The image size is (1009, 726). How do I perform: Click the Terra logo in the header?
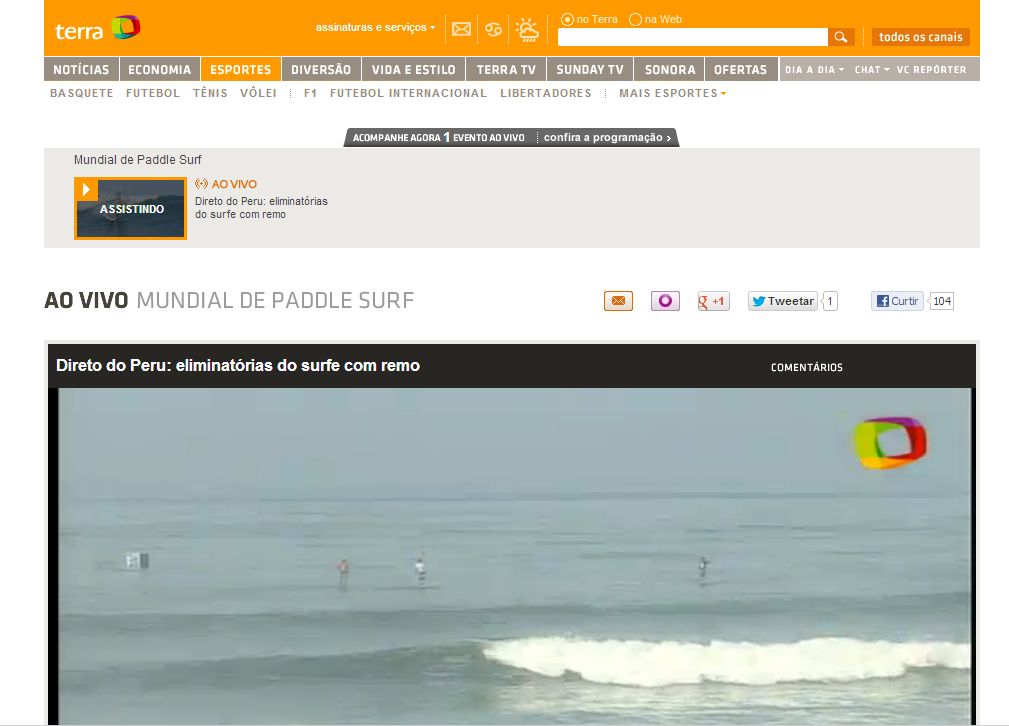click(98, 28)
